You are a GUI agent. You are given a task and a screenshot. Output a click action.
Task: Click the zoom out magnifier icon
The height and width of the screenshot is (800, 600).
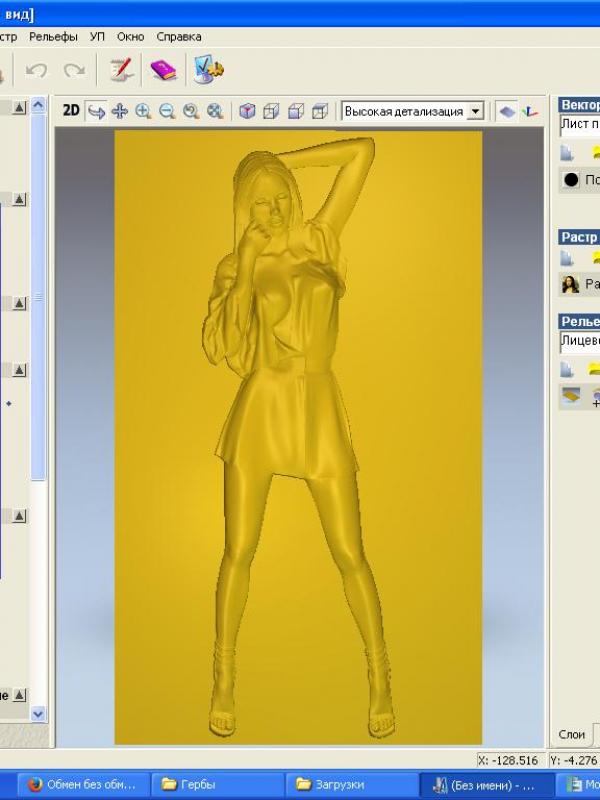(x=167, y=111)
